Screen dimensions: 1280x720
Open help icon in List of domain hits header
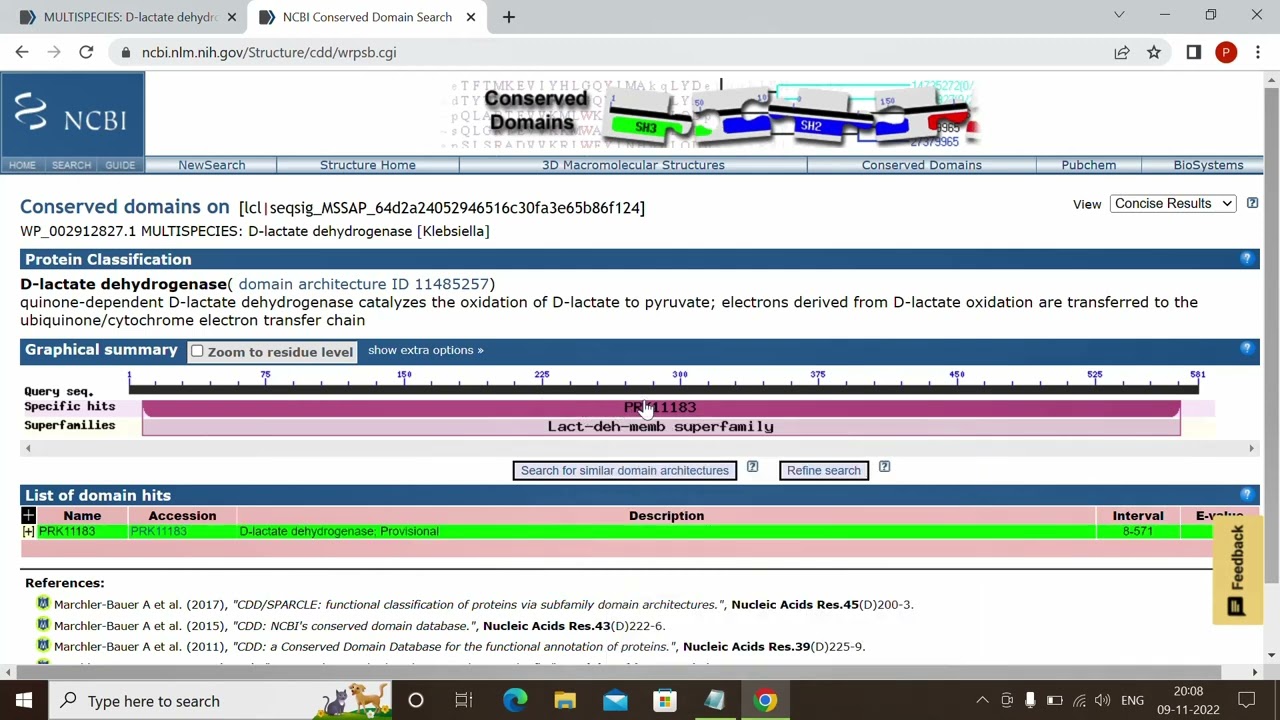pyautogui.click(x=1246, y=495)
